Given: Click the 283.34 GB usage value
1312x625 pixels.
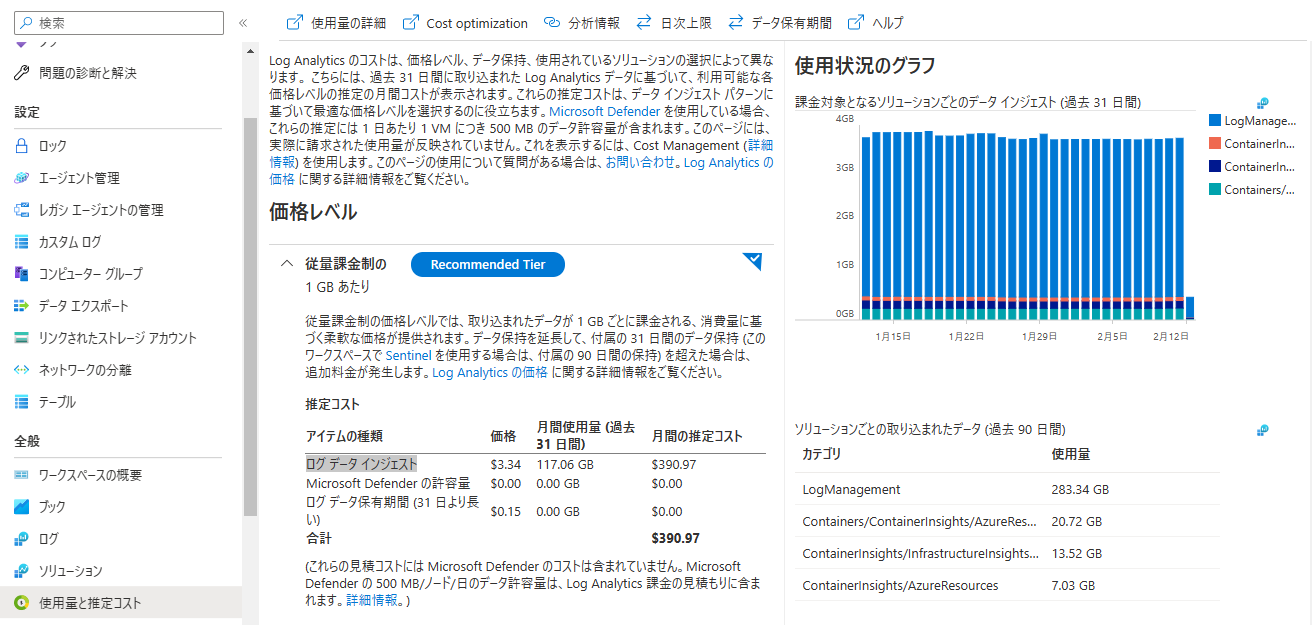Looking at the screenshot, I should point(1080,490).
